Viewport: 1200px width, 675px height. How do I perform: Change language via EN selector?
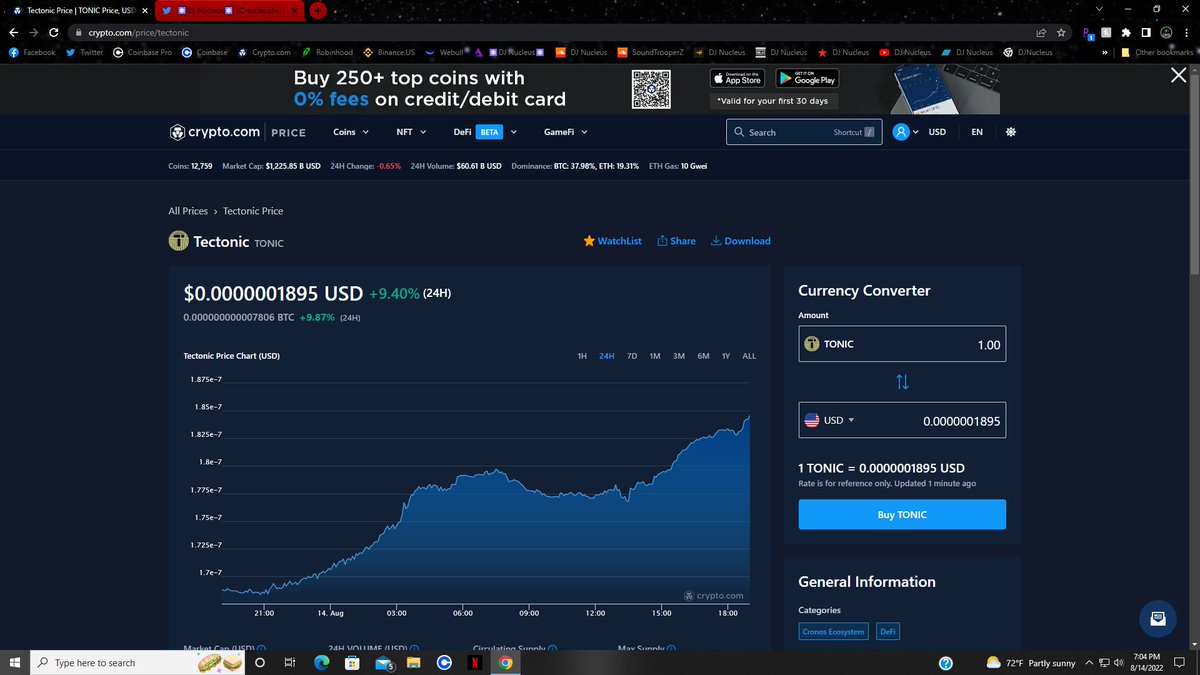pyautogui.click(x=977, y=132)
